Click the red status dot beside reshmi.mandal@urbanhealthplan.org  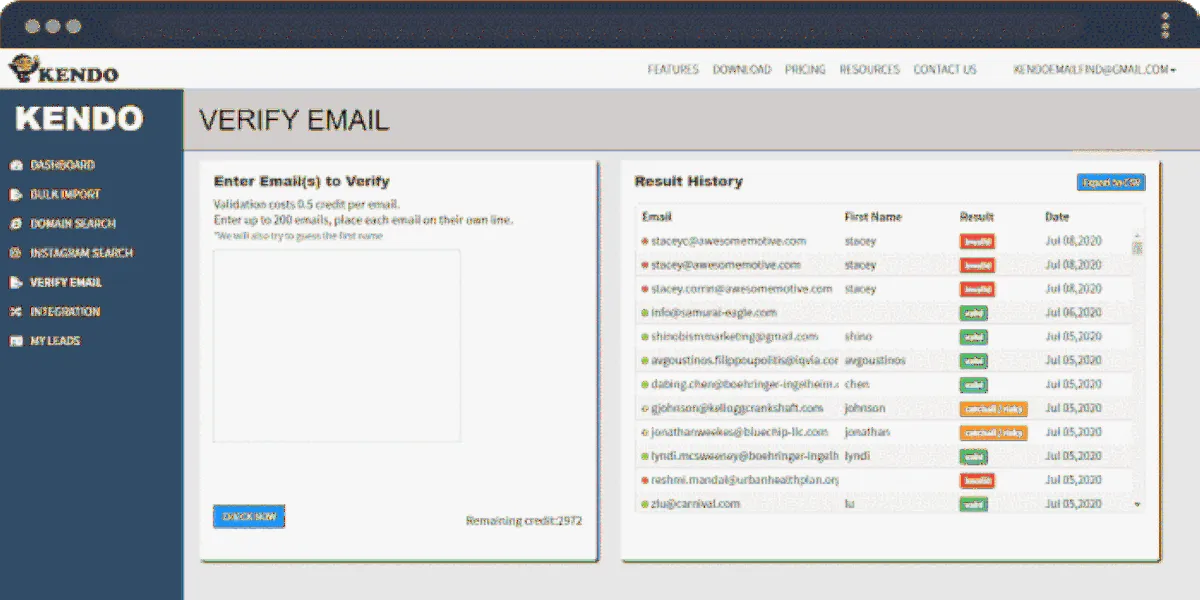tap(645, 481)
